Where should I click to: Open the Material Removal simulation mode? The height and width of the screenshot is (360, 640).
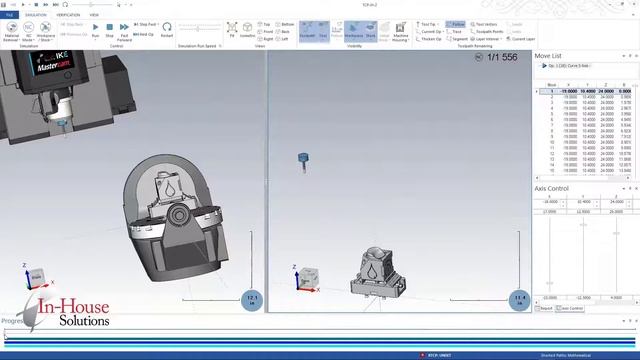[12, 32]
